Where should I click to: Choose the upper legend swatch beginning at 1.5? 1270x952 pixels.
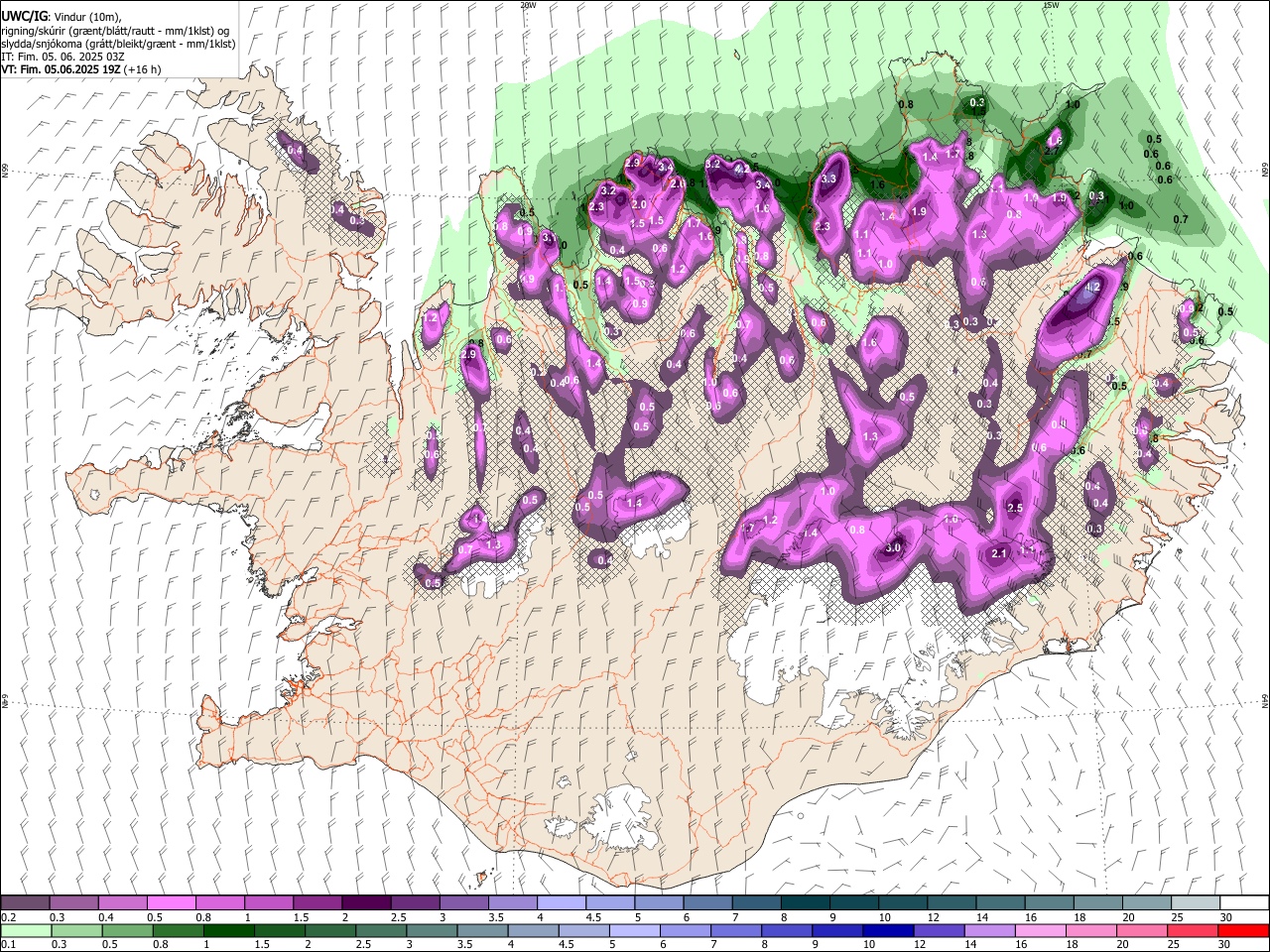click(x=317, y=903)
